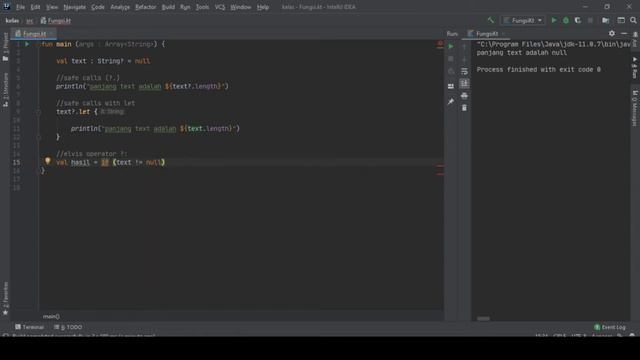This screenshot has height=360, width=640.
Task: Toggle scroll to end in Run console
Action: pos(464,84)
